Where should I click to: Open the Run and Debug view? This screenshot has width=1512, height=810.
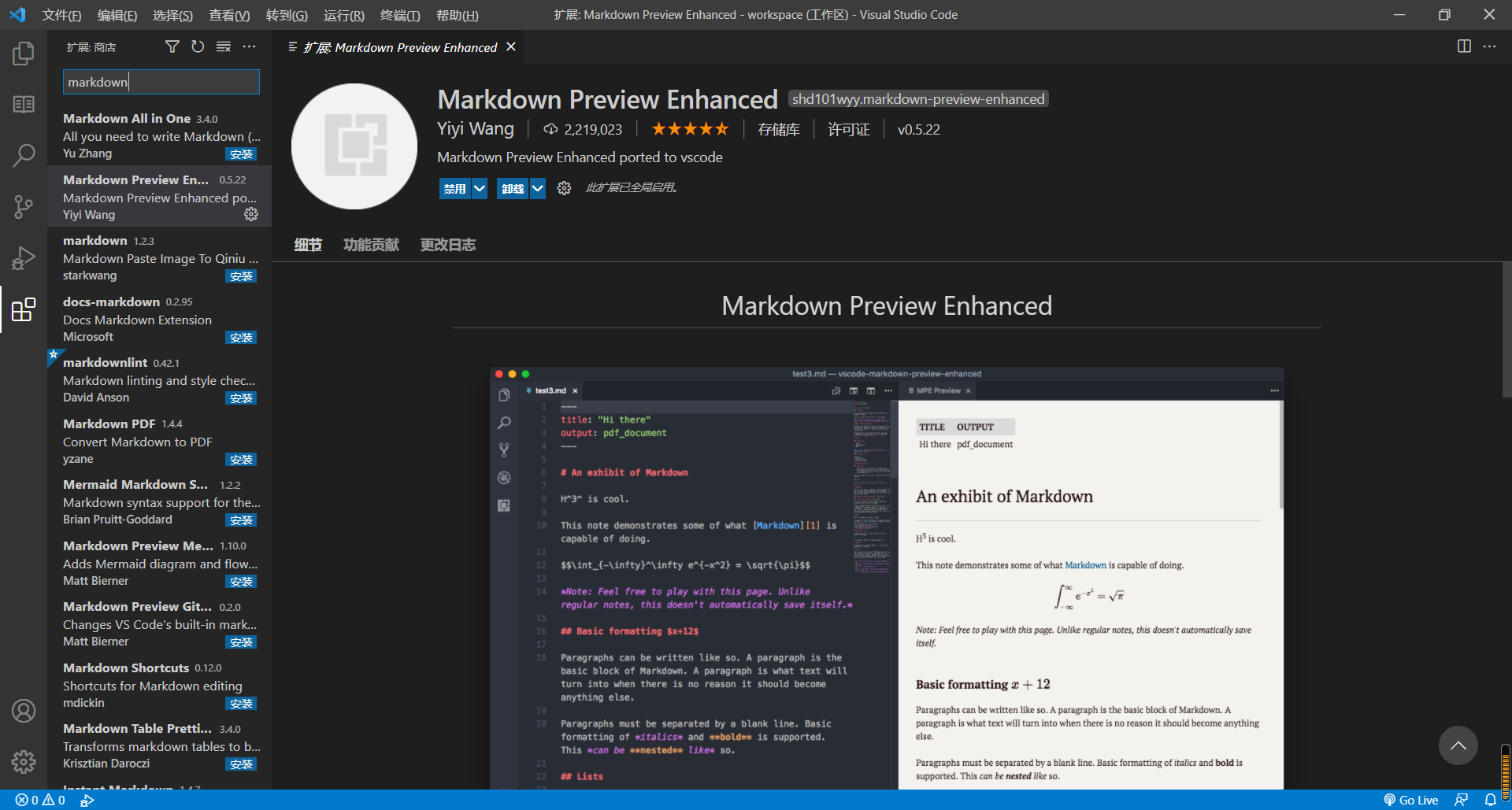[x=24, y=258]
